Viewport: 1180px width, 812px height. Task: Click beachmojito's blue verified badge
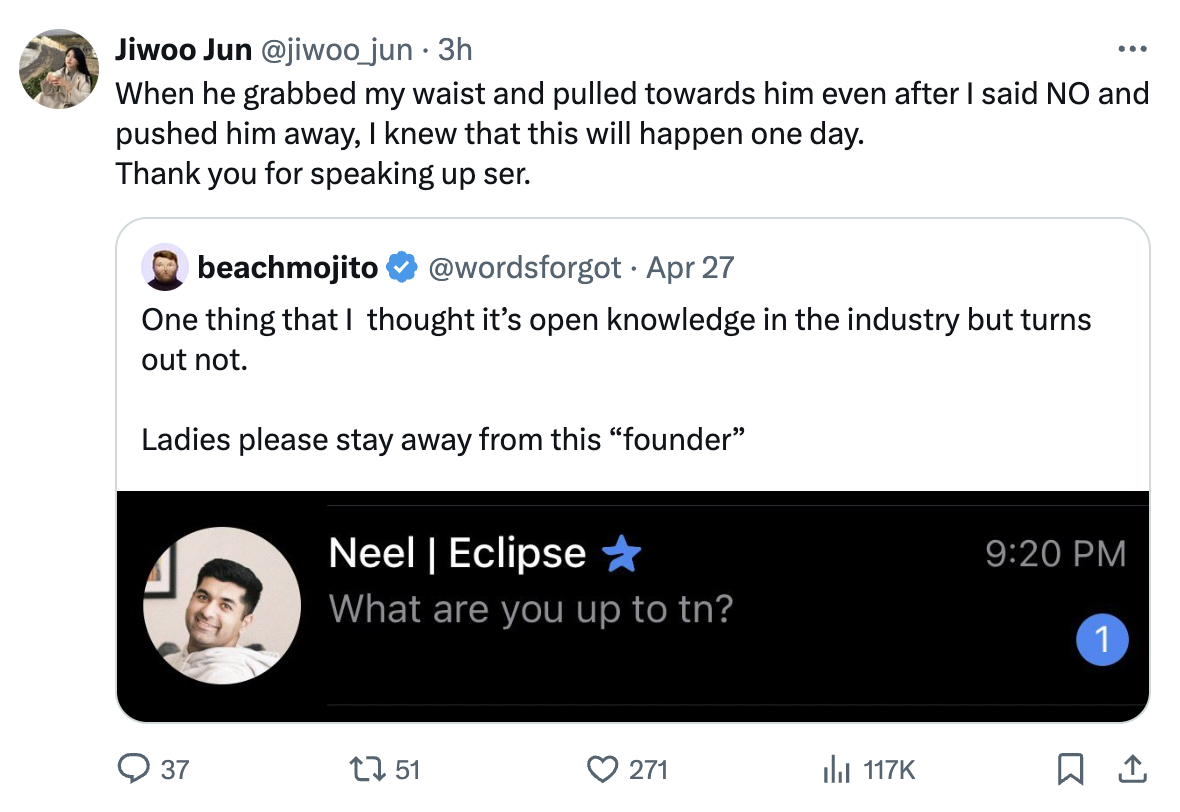click(402, 267)
